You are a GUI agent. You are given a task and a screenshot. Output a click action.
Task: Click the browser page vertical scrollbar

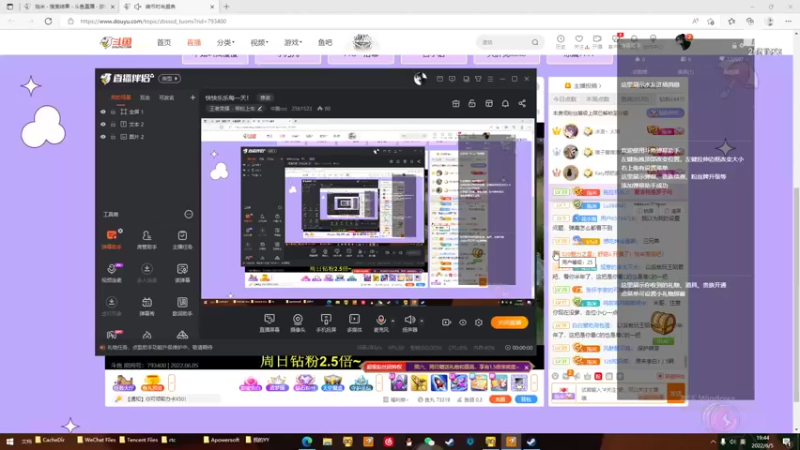[796, 296]
